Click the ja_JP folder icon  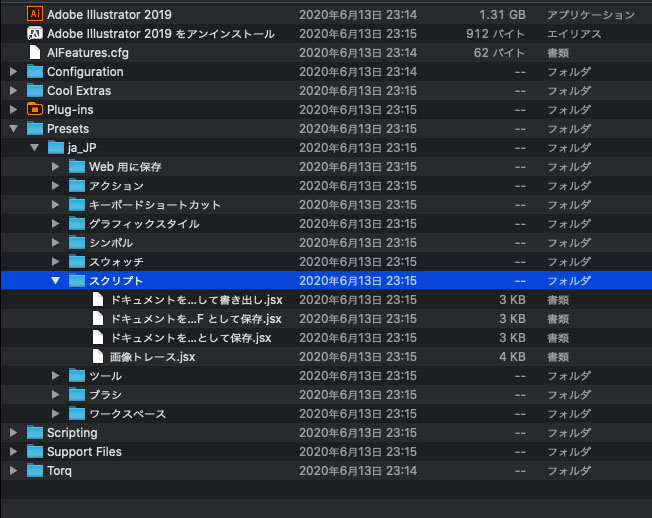(56, 148)
